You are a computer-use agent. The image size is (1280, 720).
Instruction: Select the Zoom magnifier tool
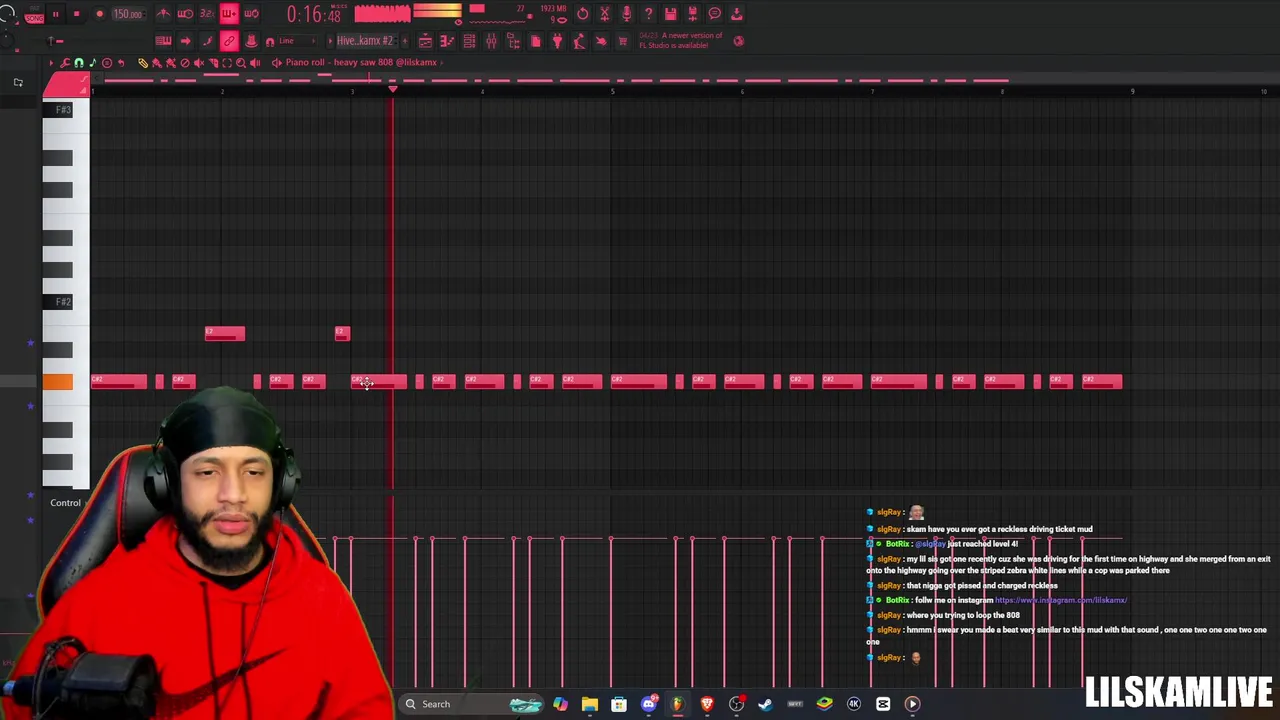pyautogui.click(x=241, y=62)
